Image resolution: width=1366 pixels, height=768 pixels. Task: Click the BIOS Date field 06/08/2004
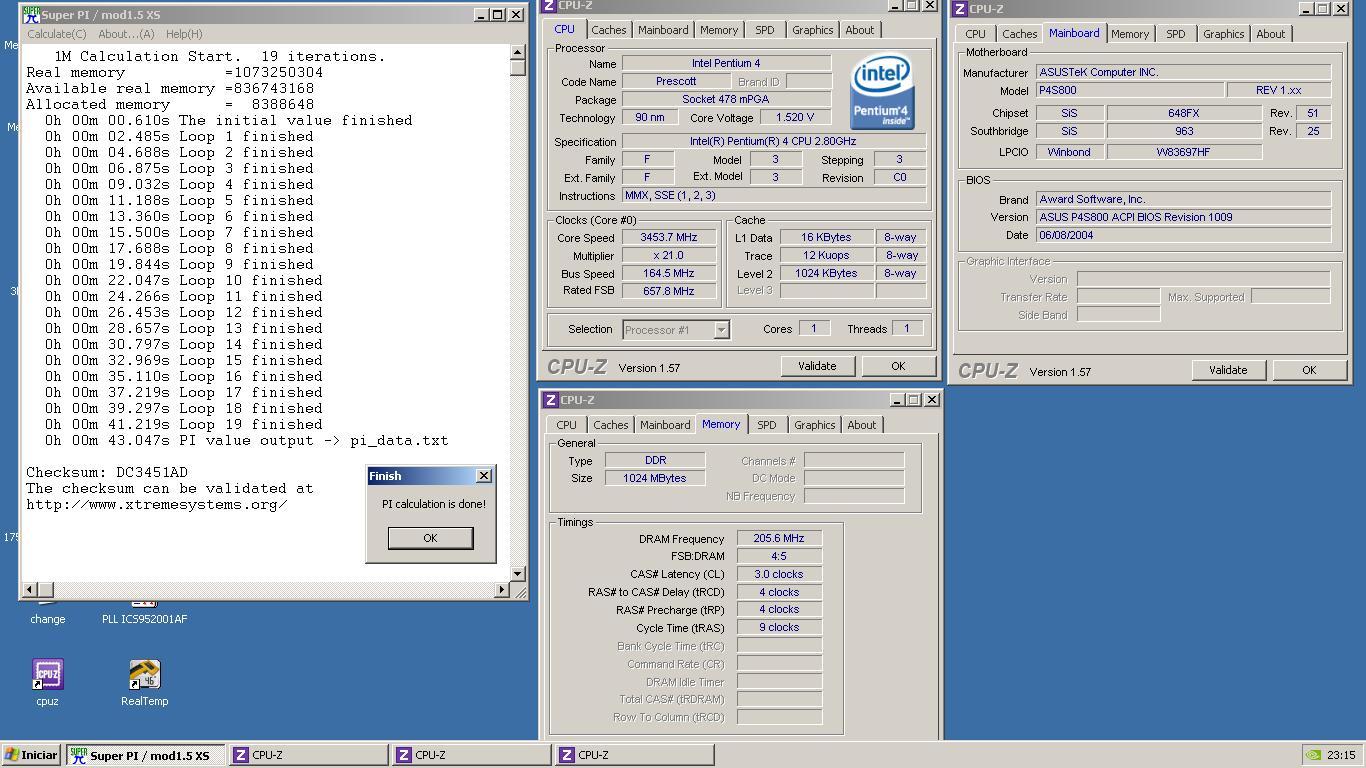click(1183, 236)
